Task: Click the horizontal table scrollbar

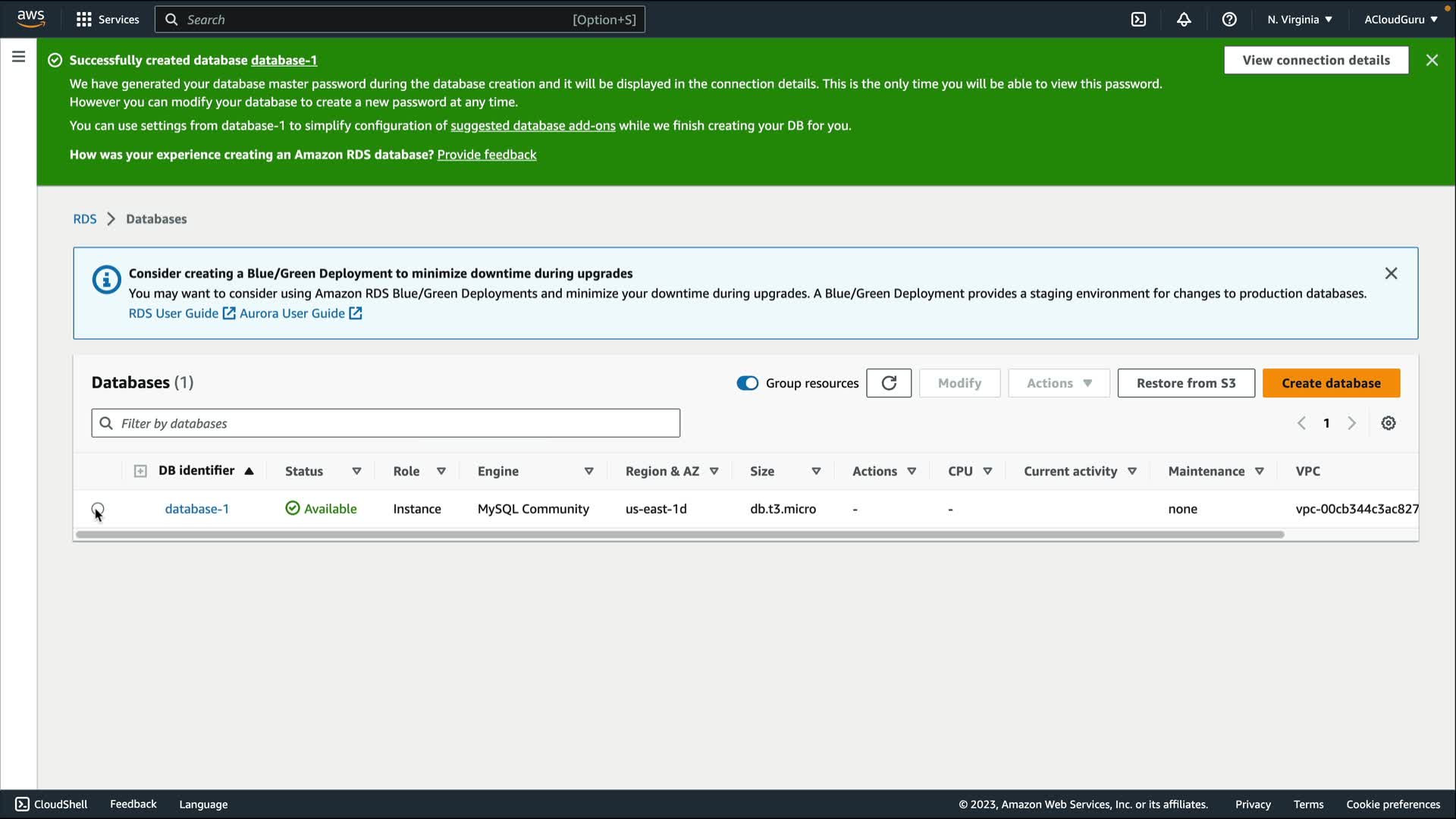Action: pos(679,535)
